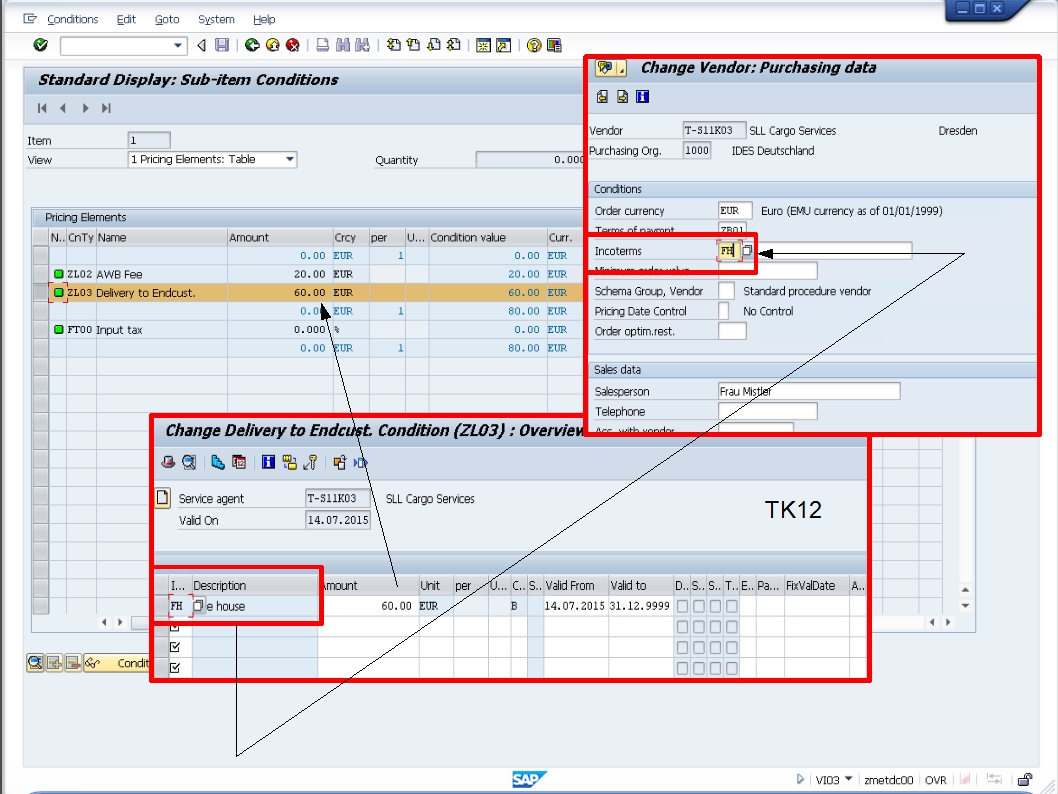The image size is (1058, 794).
Task: Open the View dropdown showing Pricing Elements Table
Action: point(290,159)
